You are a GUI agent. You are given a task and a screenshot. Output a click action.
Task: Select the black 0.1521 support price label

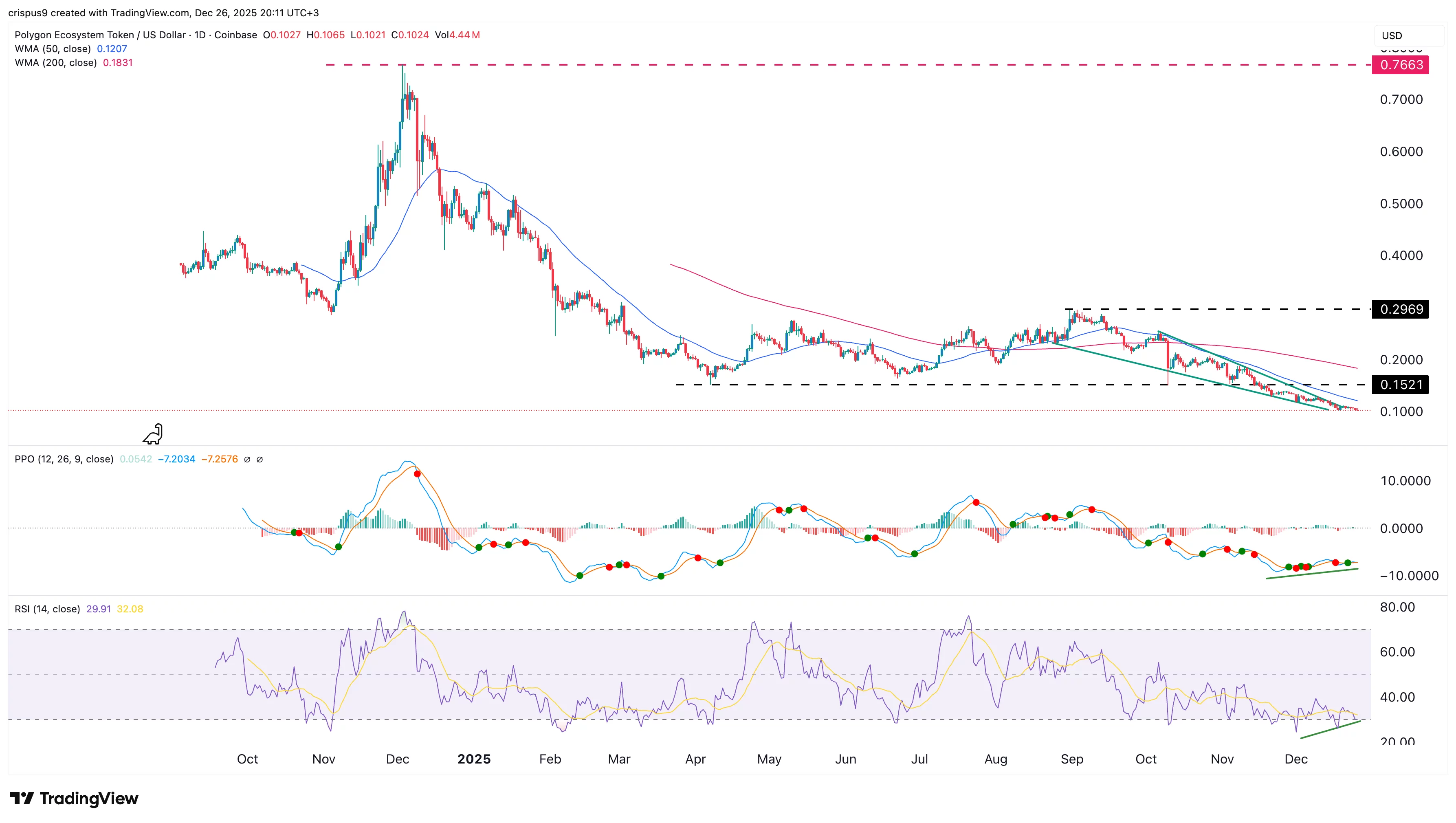tap(1401, 384)
